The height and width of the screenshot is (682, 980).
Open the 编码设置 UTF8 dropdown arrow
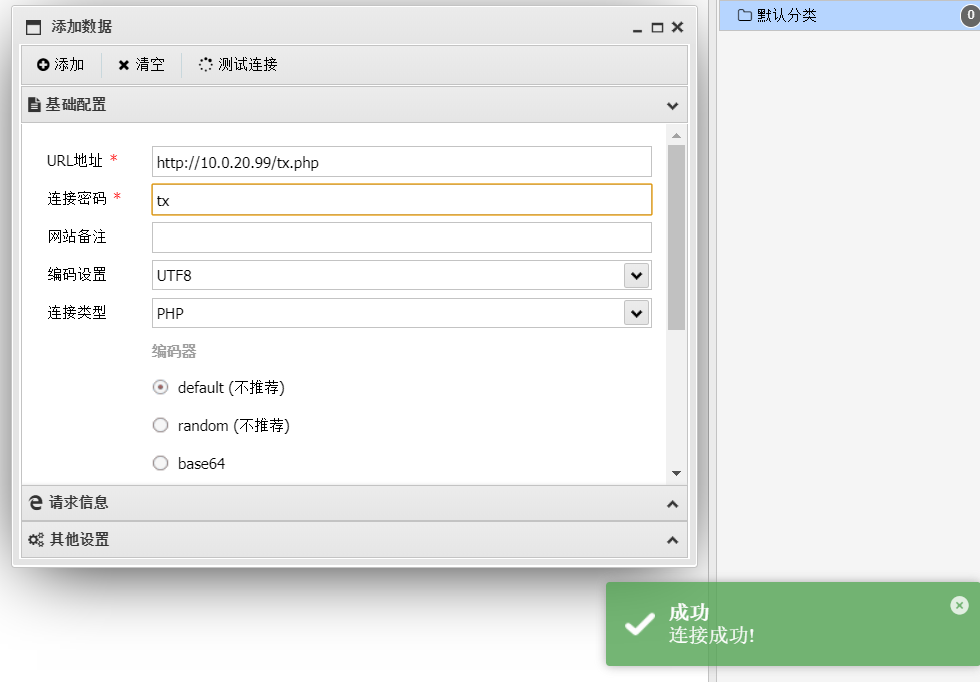click(x=636, y=275)
